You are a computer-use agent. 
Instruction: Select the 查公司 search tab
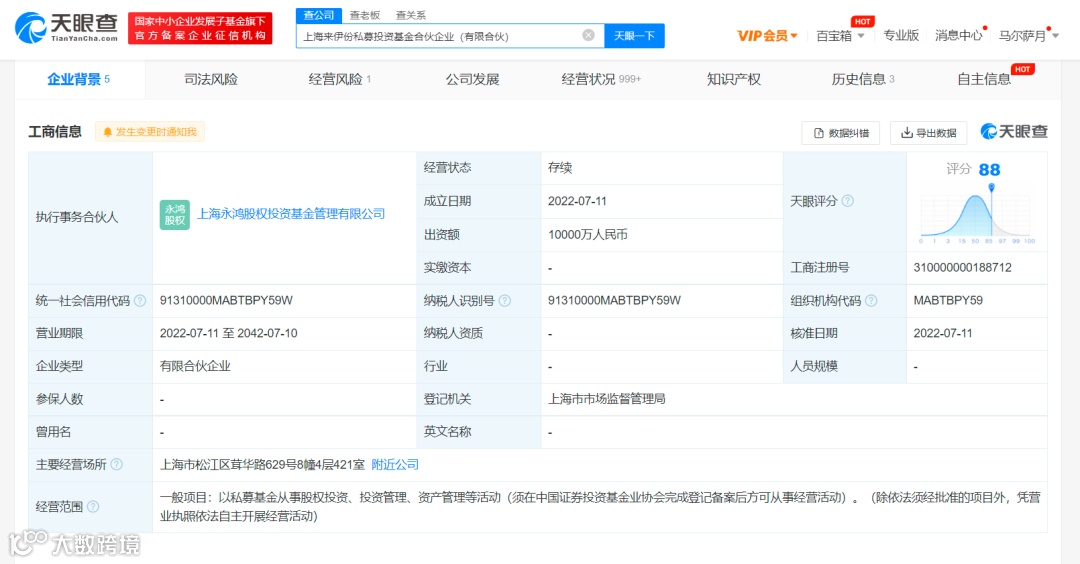pos(319,15)
